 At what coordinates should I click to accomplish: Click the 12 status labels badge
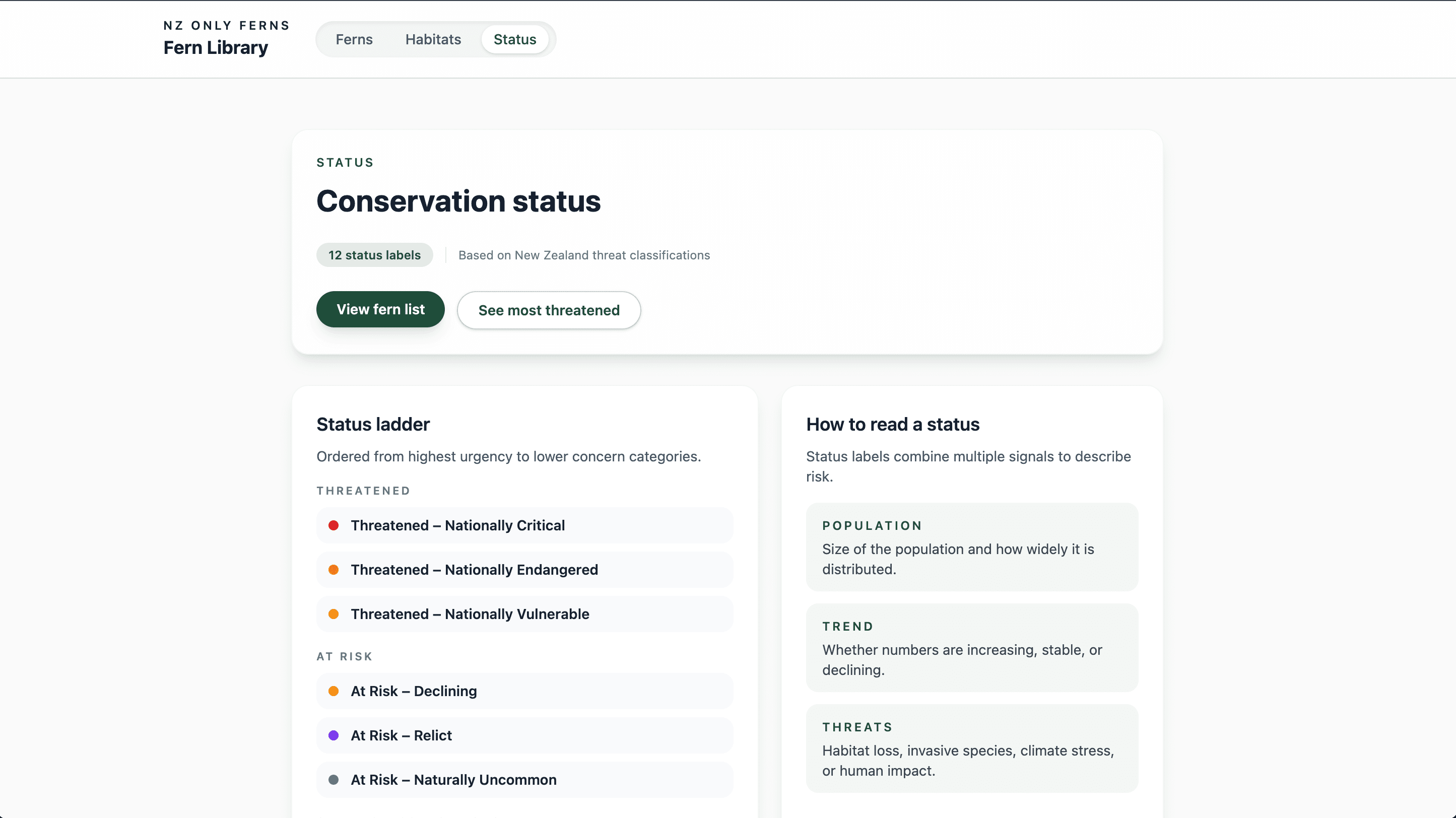point(374,255)
